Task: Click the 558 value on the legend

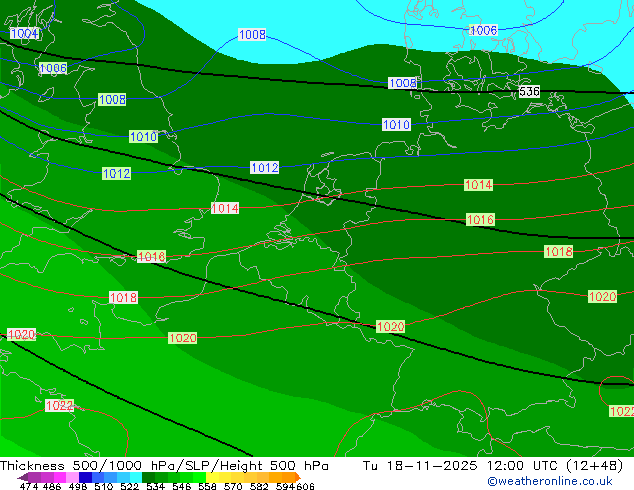Action: coord(207,486)
